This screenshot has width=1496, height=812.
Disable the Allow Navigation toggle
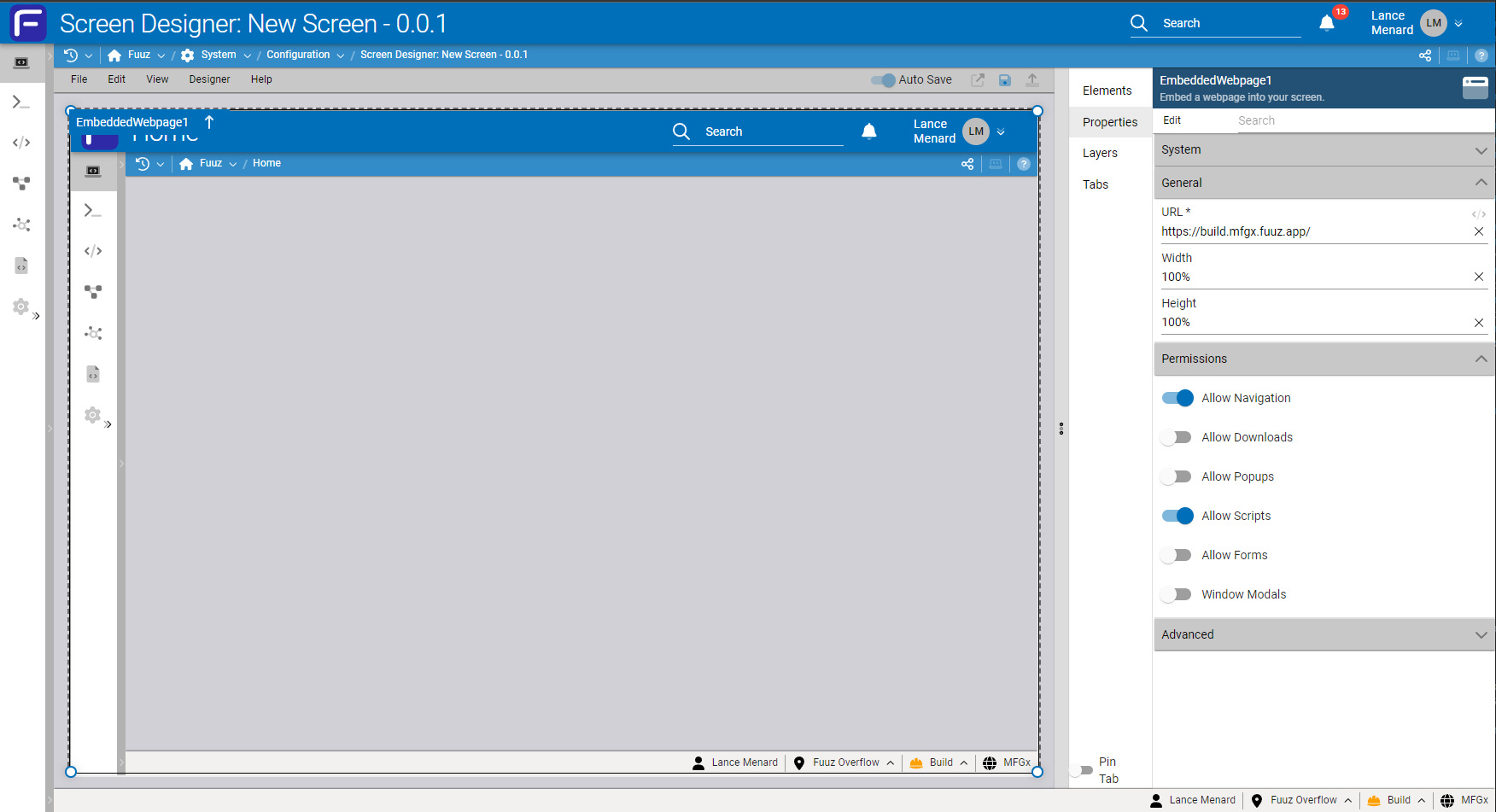(1178, 398)
